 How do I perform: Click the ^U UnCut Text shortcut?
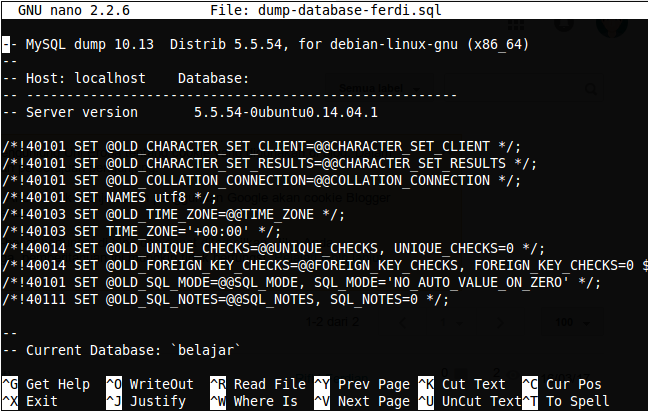(x=469, y=401)
